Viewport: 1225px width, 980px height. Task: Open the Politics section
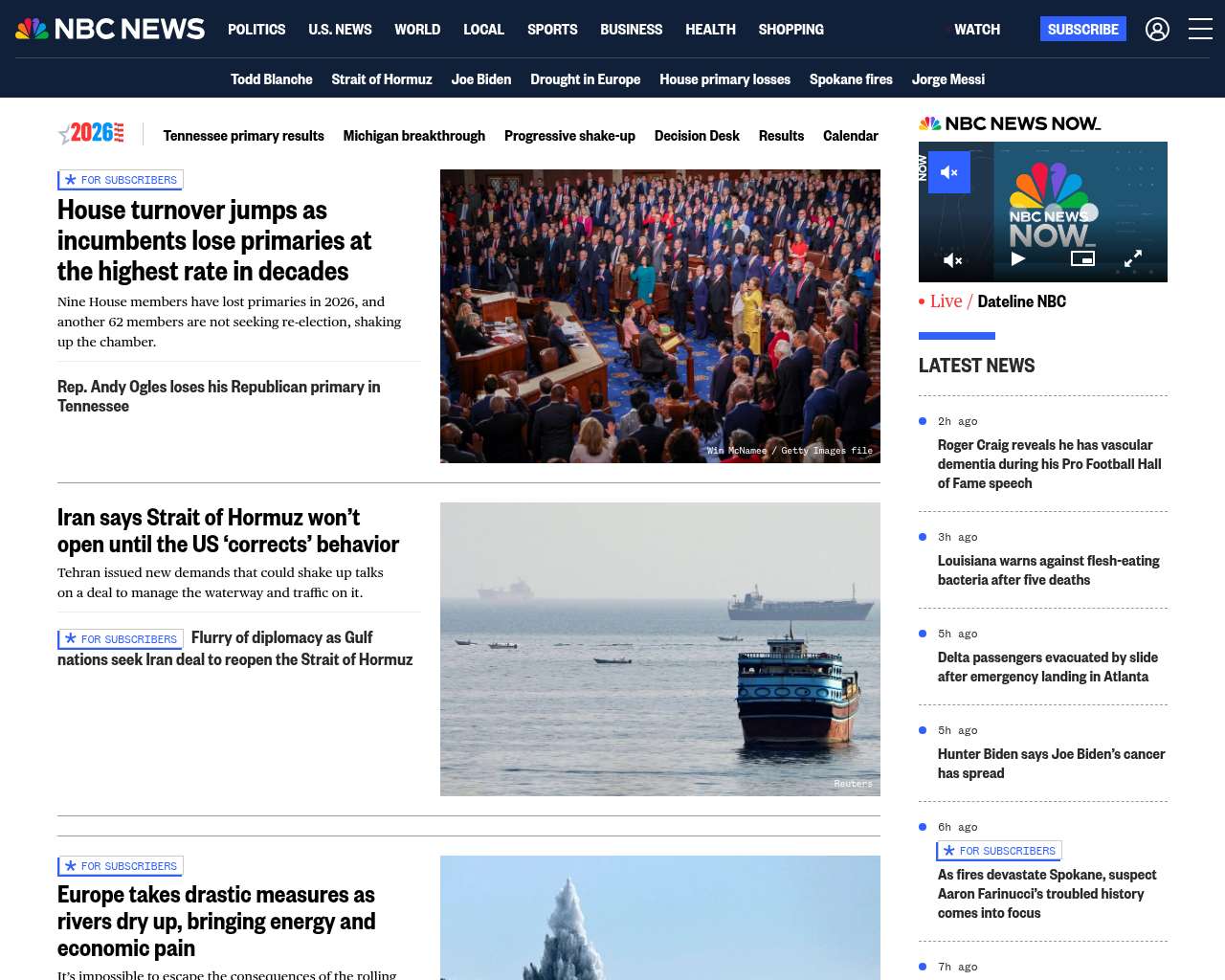point(256,30)
